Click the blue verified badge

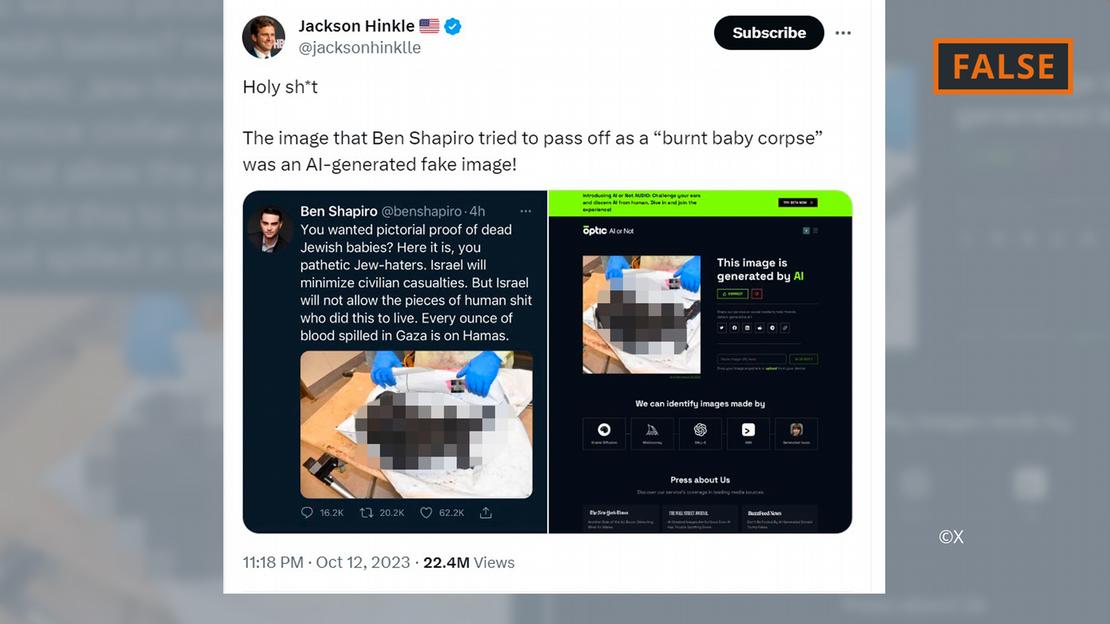pyautogui.click(x=453, y=26)
